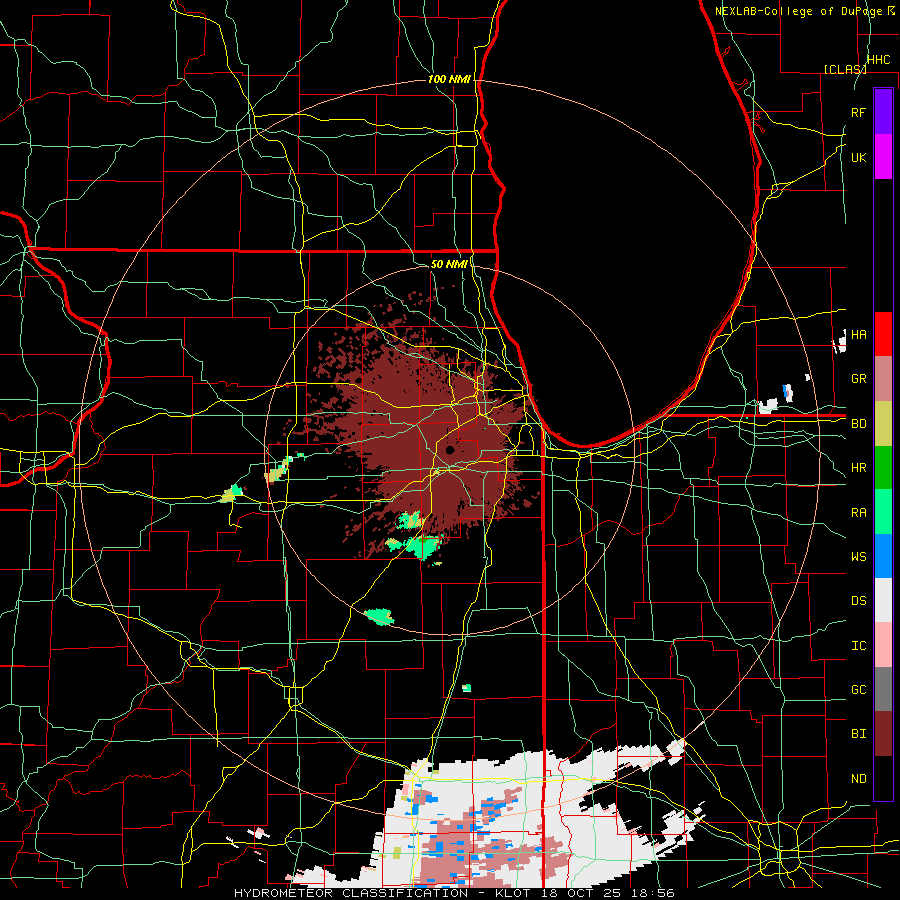Pick the mint green RA legend swatch
Image resolution: width=900 pixels, height=900 pixels.
(x=883, y=512)
